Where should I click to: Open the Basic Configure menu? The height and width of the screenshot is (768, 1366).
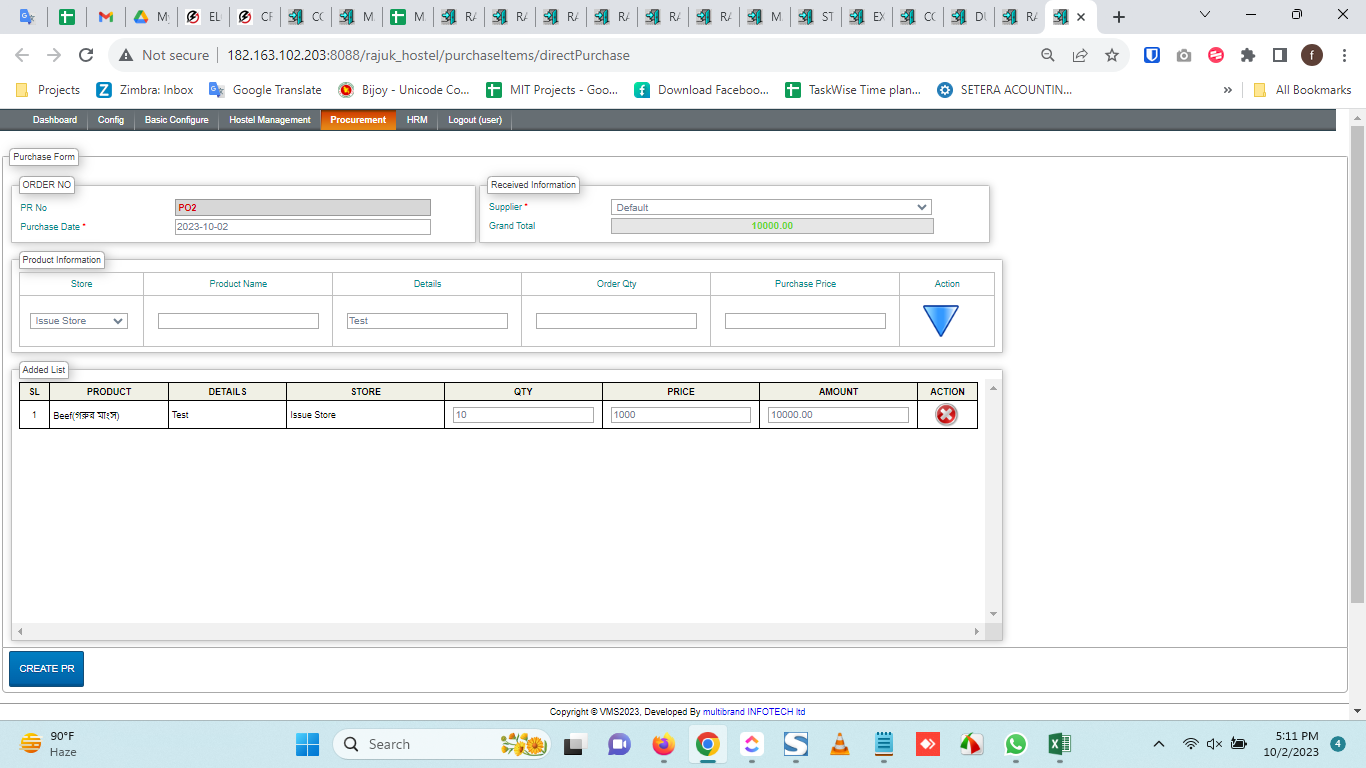(x=177, y=120)
